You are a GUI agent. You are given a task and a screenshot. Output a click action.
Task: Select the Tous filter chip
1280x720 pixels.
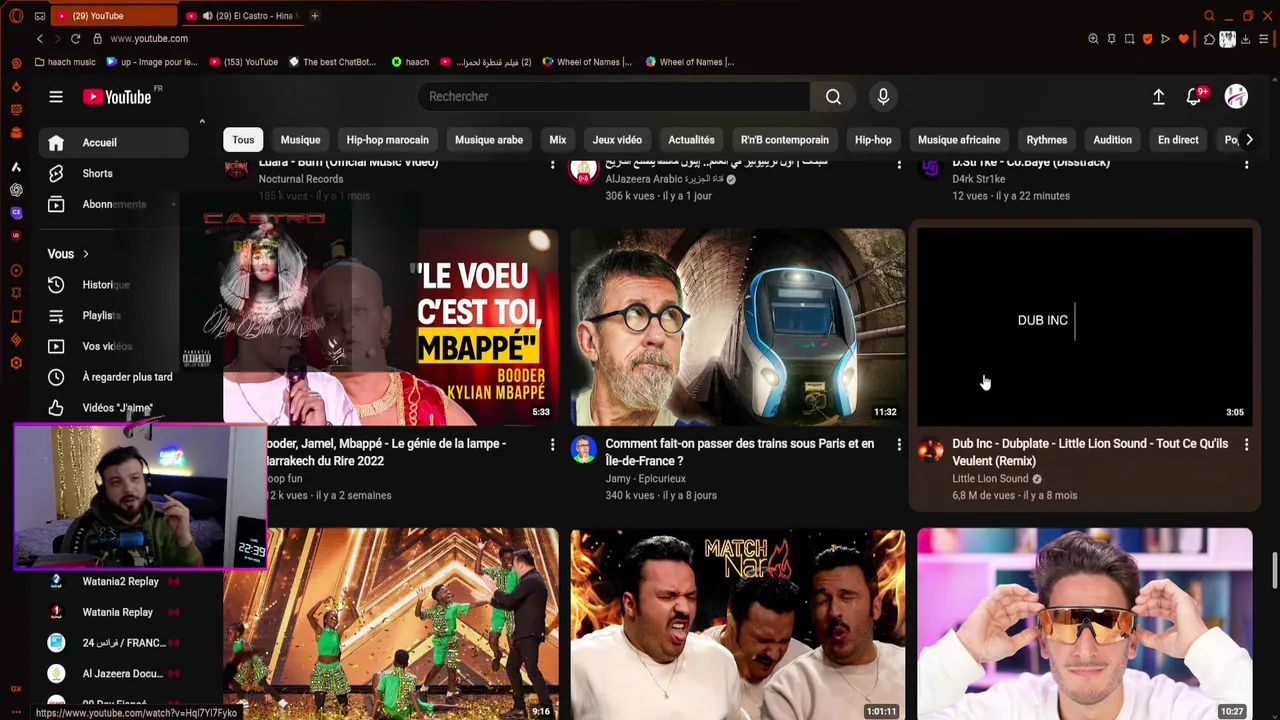(x=243, y=140)
